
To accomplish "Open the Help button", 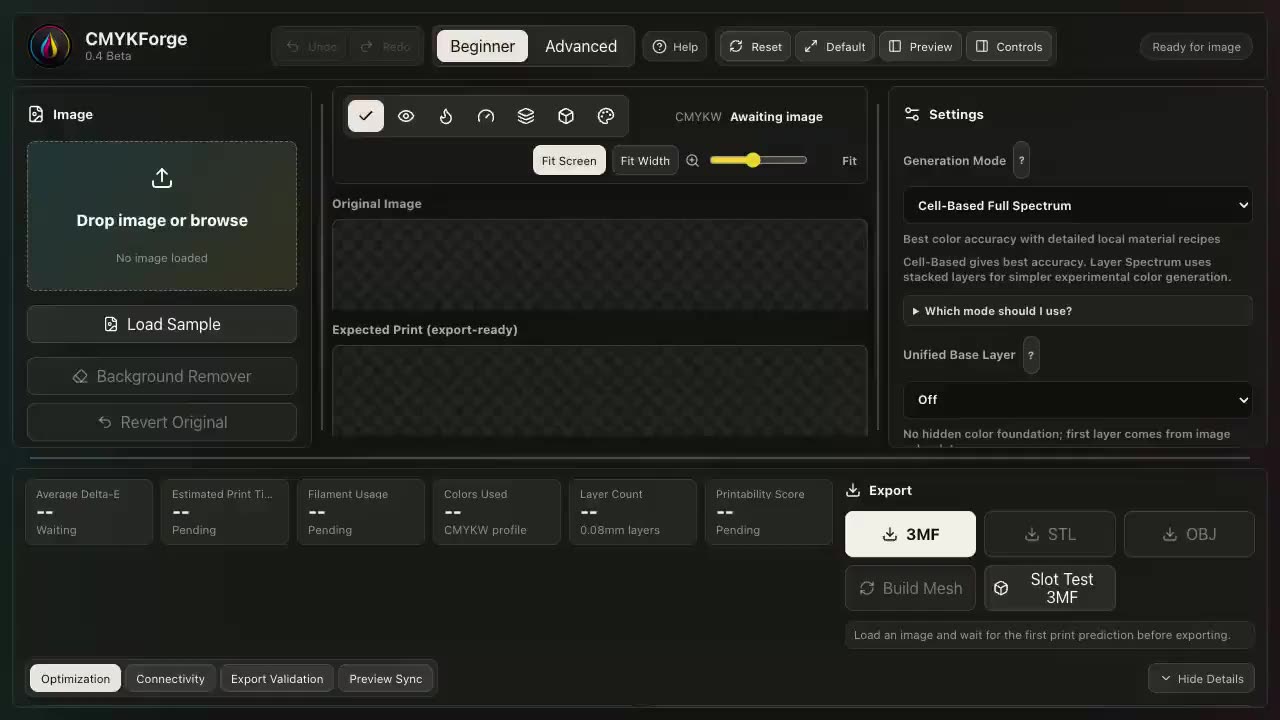I will [x=675, y=46].
